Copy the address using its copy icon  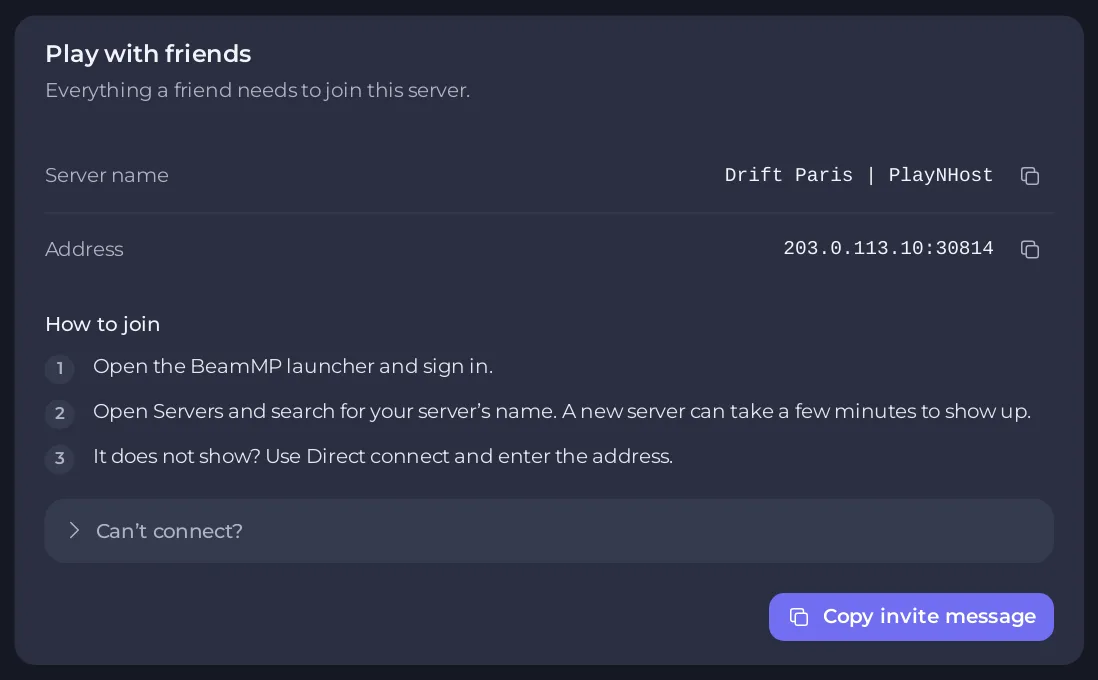(1029, 249)
